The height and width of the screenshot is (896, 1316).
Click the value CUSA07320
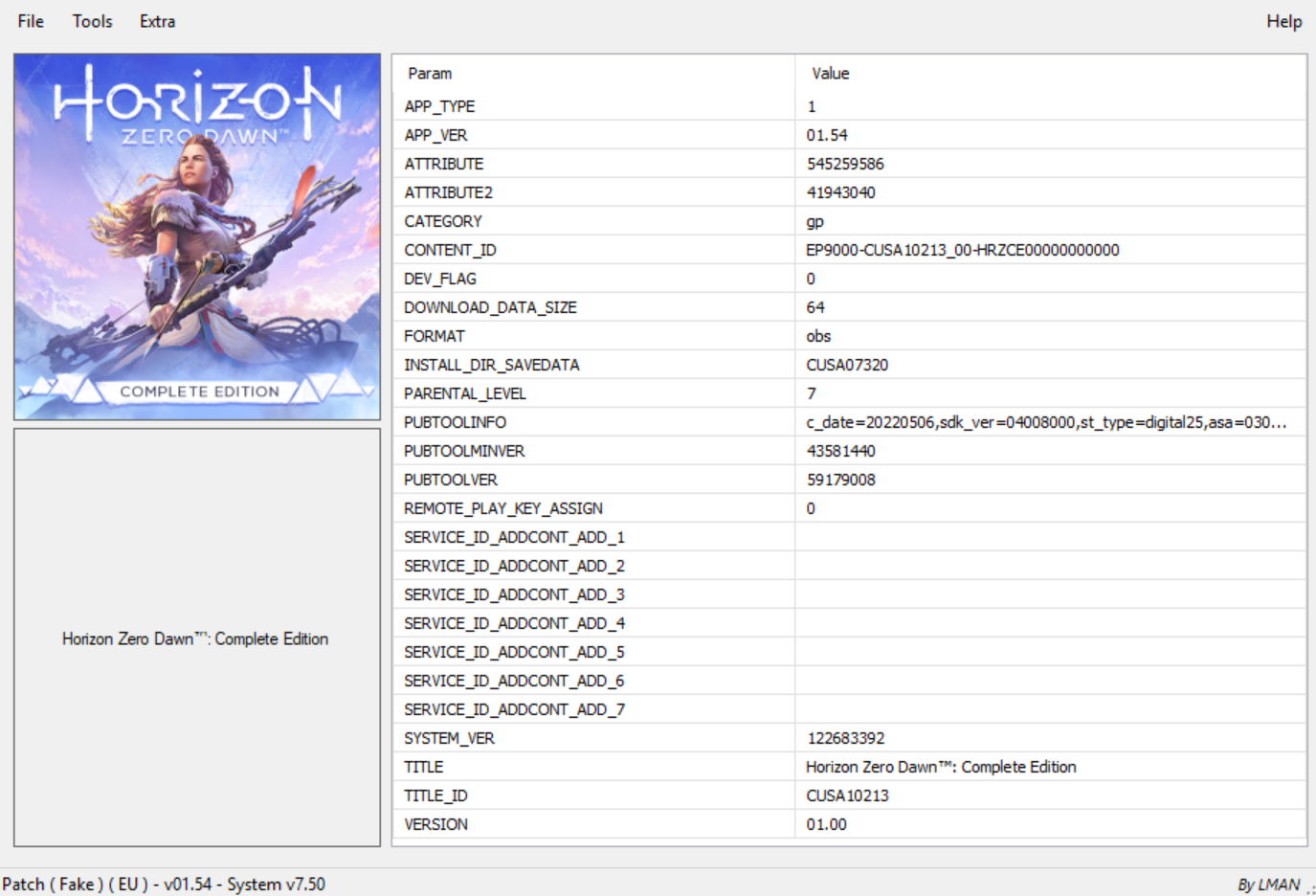pos(847,365)
